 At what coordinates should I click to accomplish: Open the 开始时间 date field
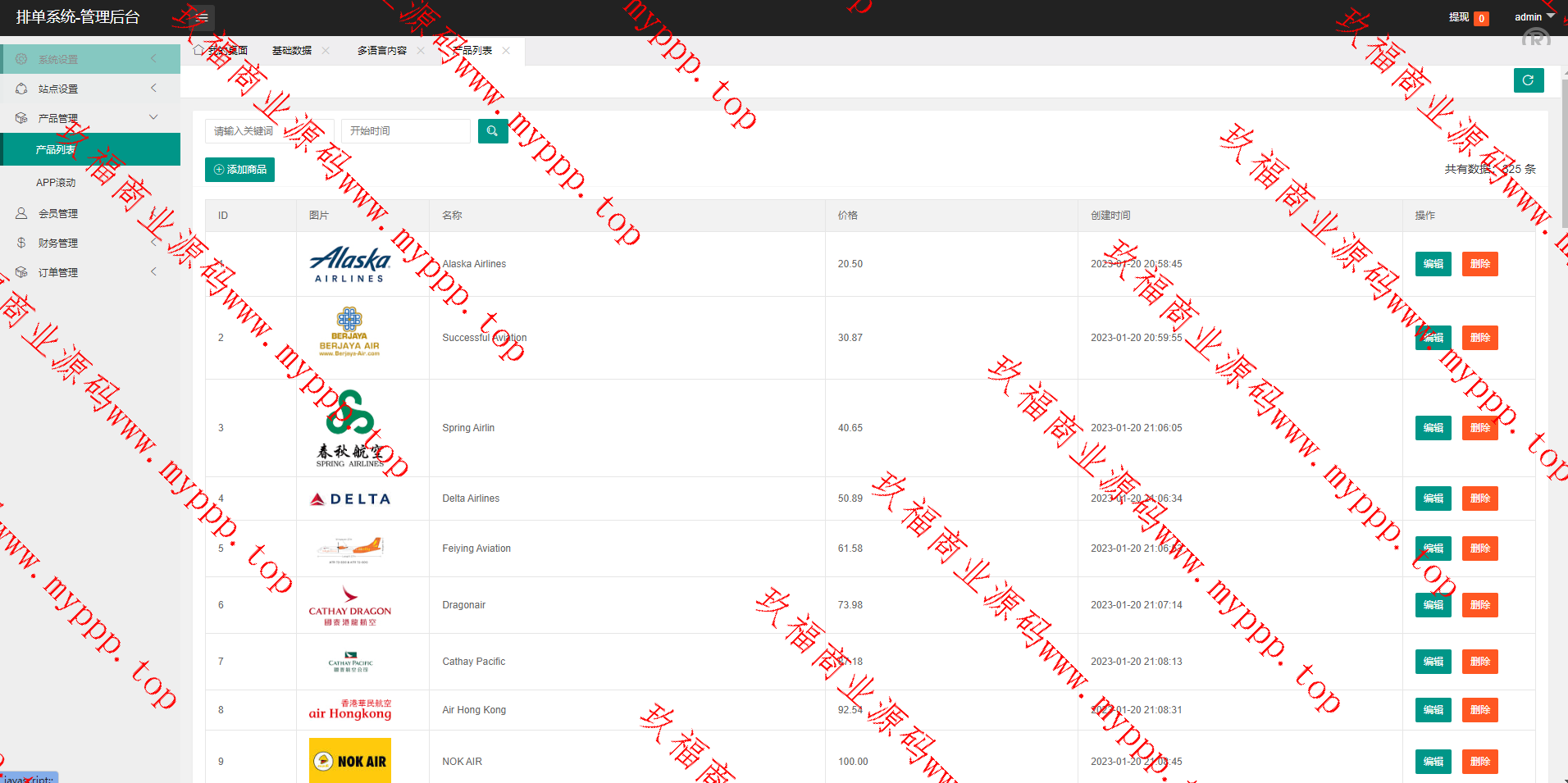(405, 131)
